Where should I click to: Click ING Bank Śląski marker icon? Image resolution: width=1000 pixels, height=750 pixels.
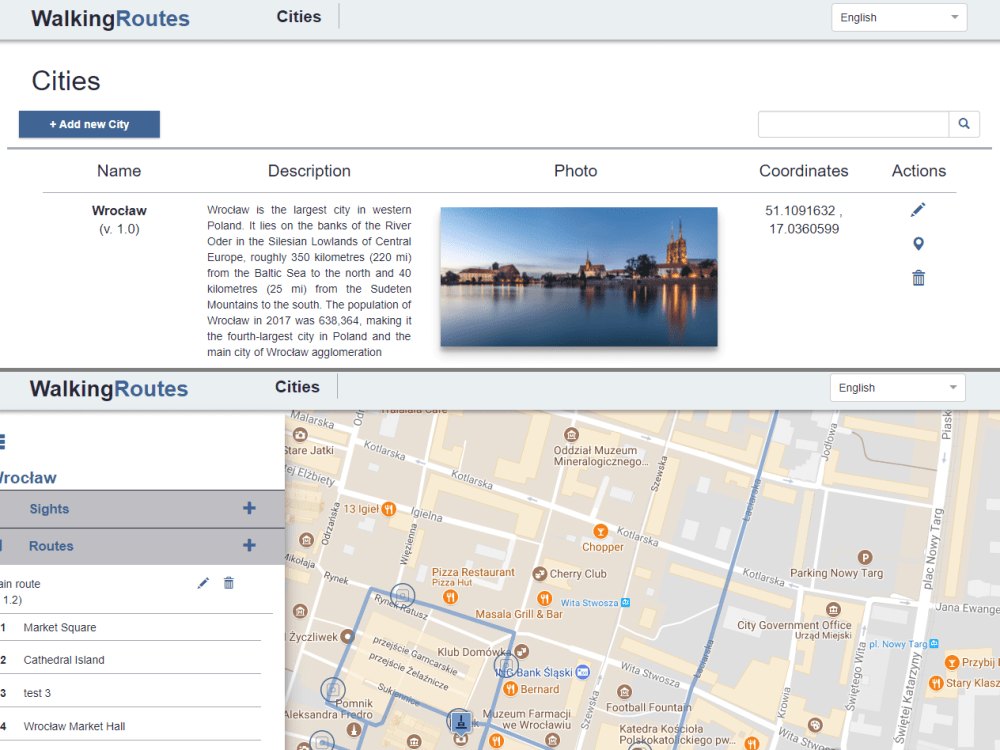(582, 672)
